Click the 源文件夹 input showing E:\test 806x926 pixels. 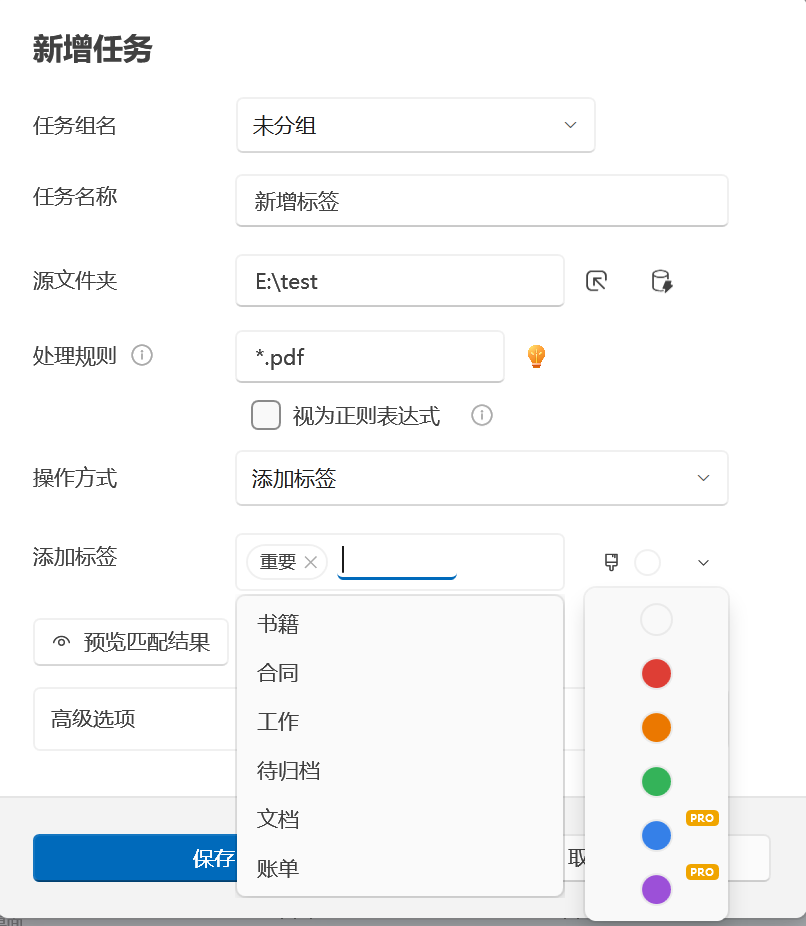coord(400,281)
